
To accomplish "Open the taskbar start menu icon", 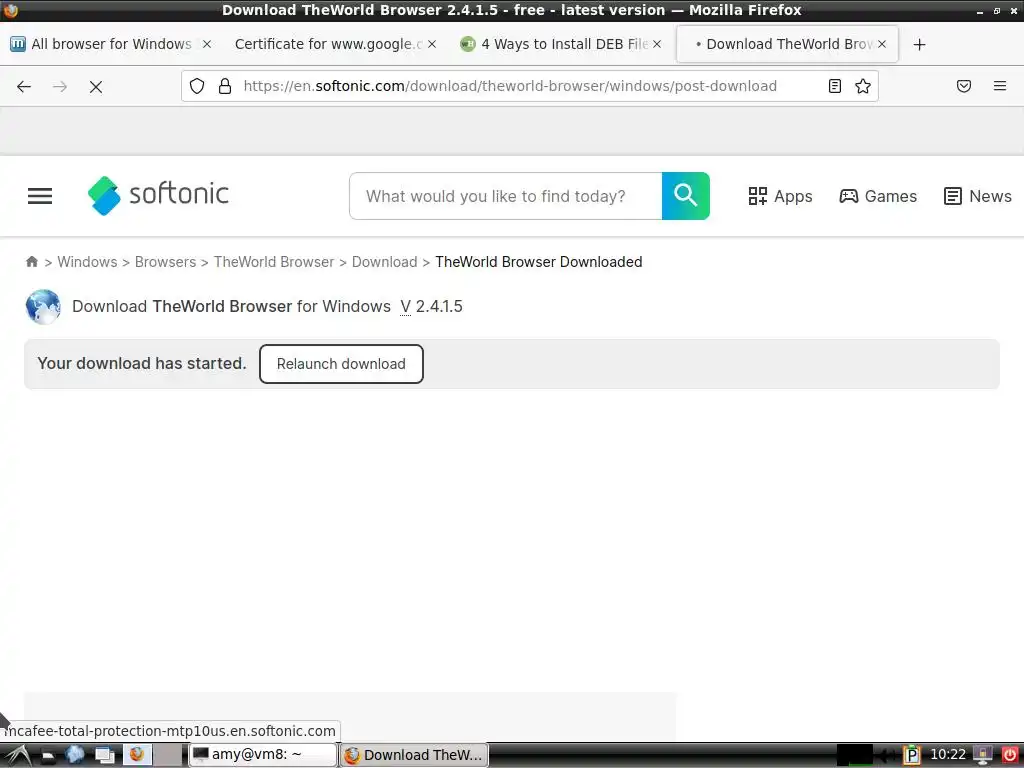I will pos(18,755).
